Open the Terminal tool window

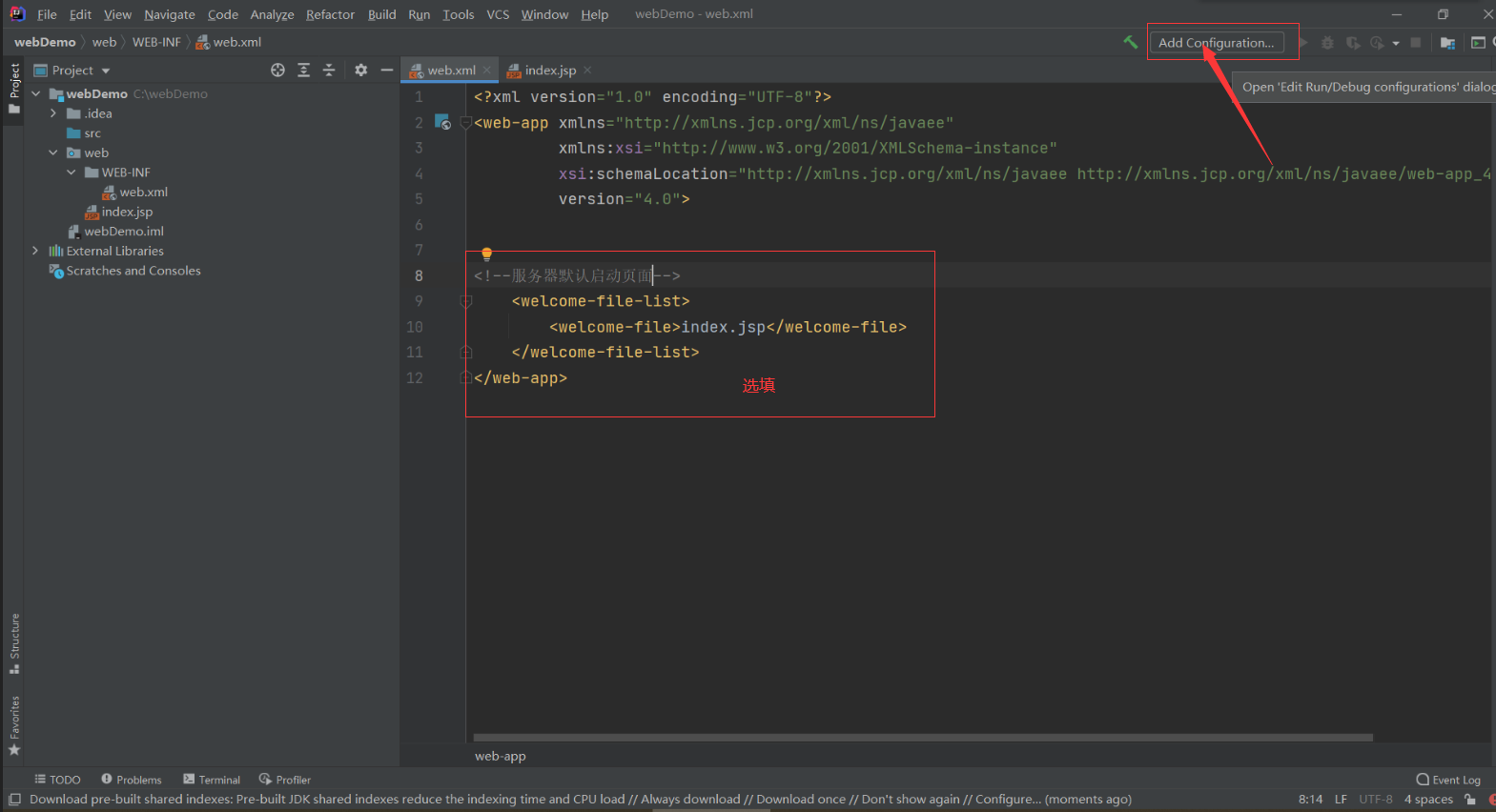tap(212, 780)
